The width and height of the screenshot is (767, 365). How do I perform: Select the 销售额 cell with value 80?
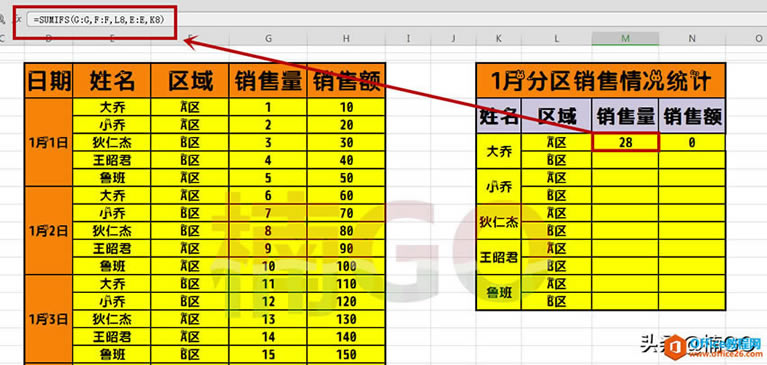pyautogui.click(x=346, y=230)
